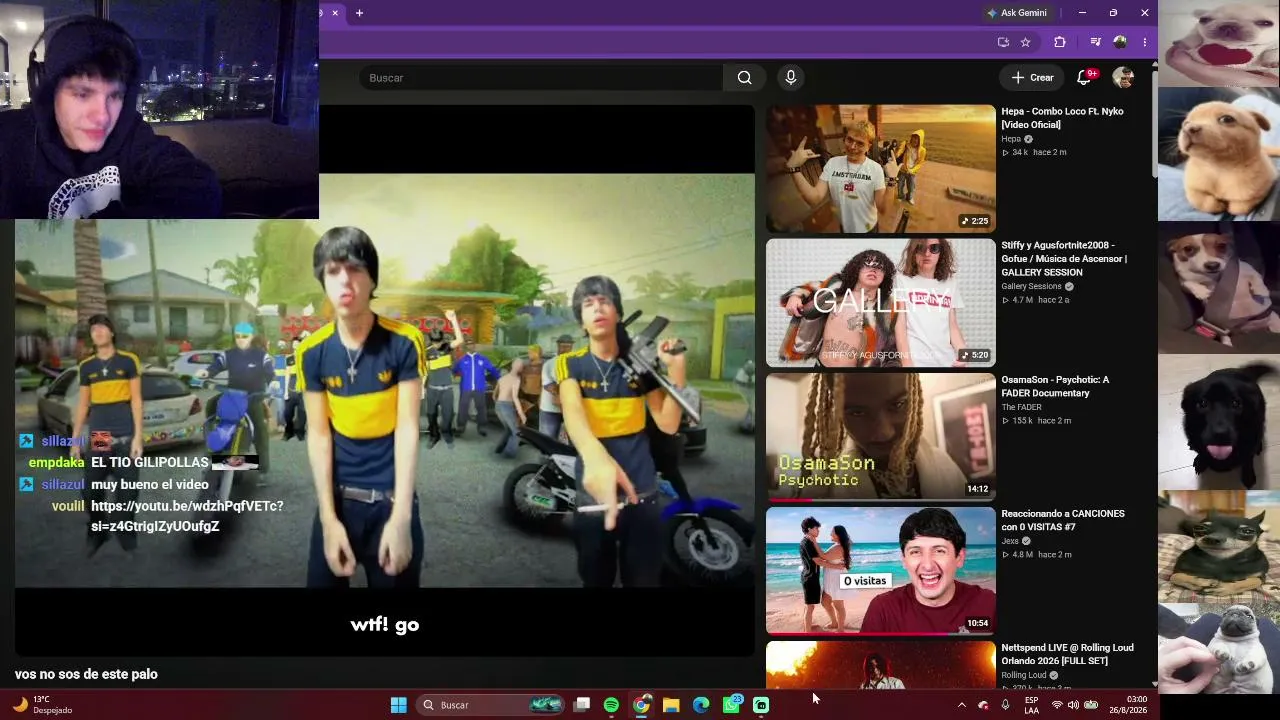Open the Kick app on the taskbar
The width and height of the screenshot is (1280, 720).
tap(761, 705)
